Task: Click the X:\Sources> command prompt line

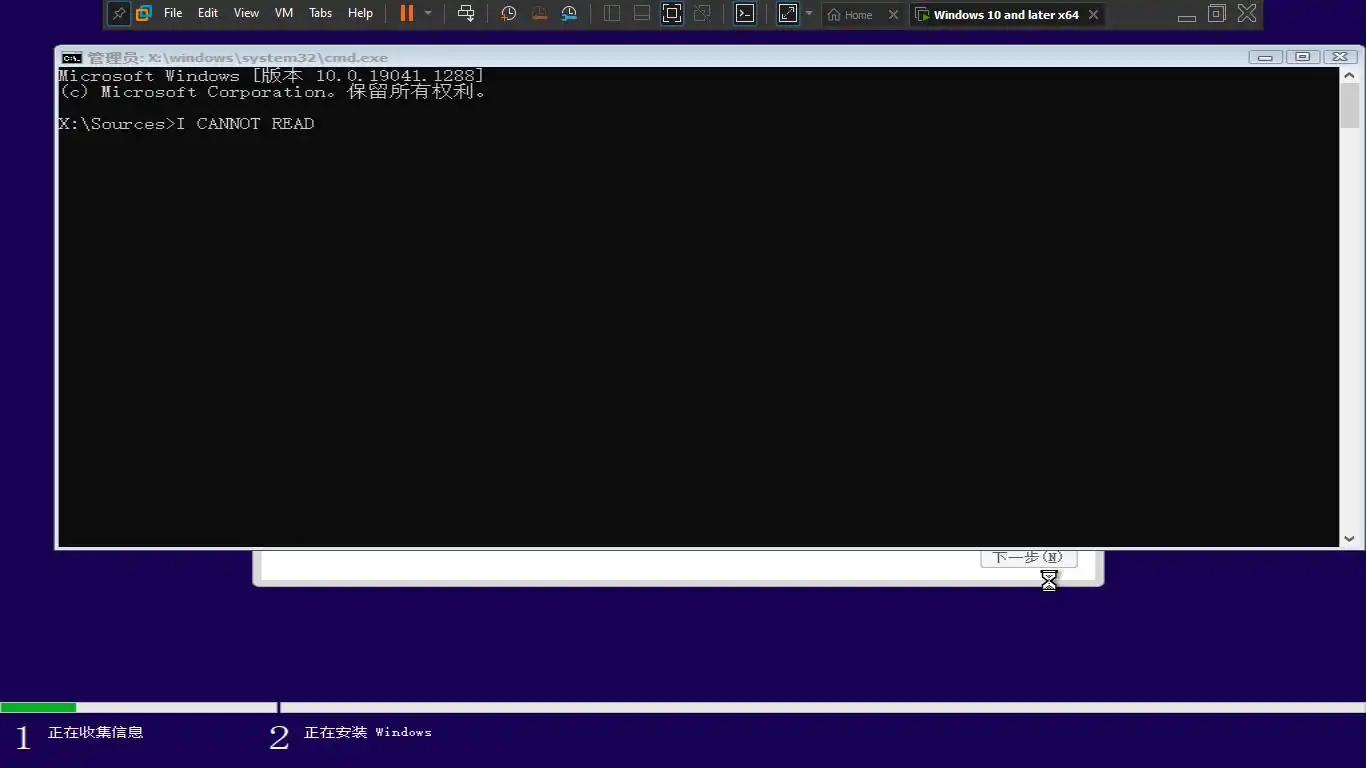Action: tap(186, 124)
